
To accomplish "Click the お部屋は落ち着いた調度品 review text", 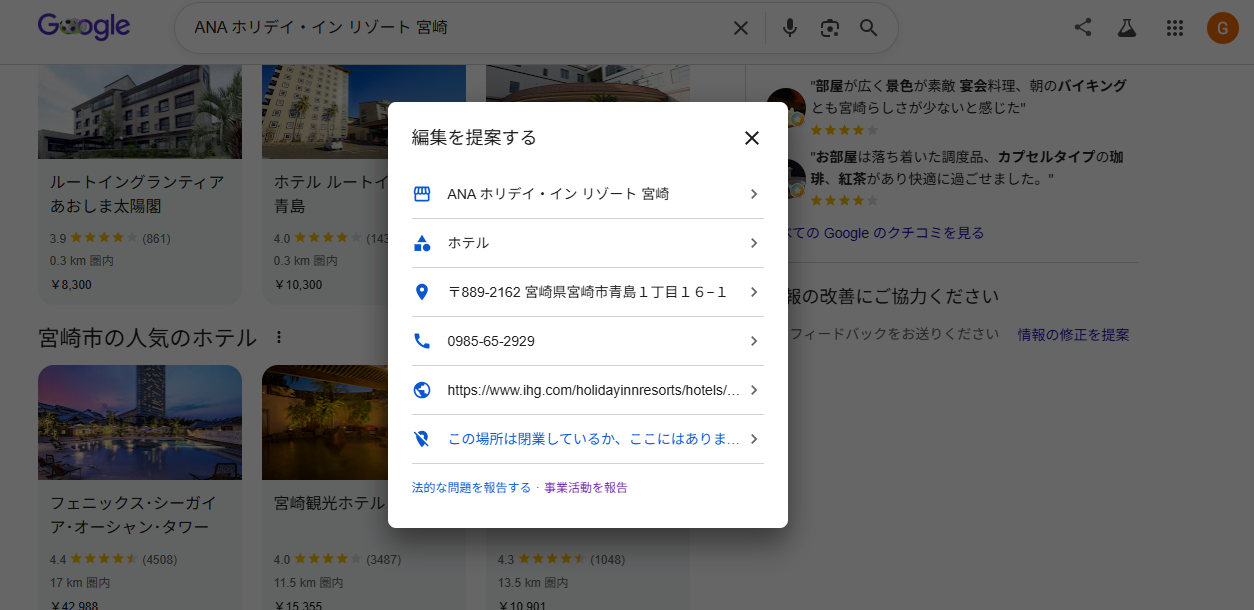I will [x=966, y=169].
